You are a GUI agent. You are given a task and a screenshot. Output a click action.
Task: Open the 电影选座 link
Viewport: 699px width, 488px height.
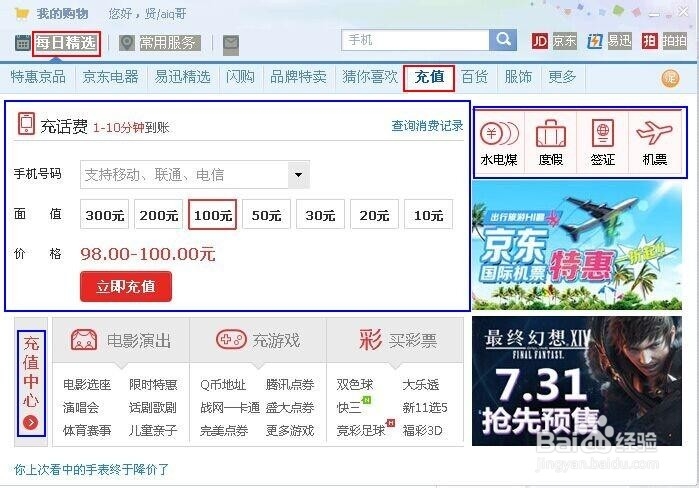click(87, 385)
